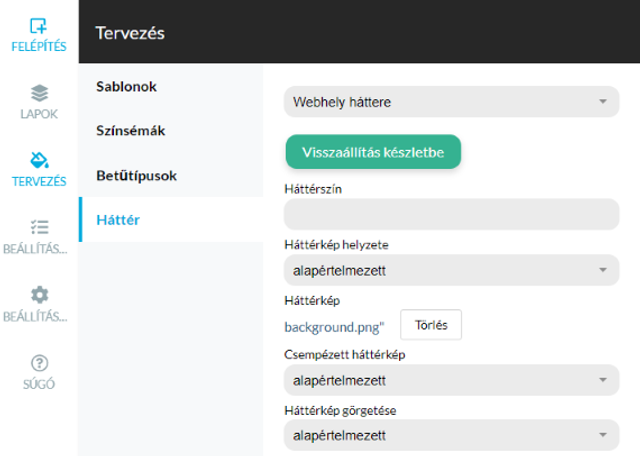Open the Felépítés builder icon
Image resolution: width=640 pixels, height=456 pixels.
coord(39,26)
